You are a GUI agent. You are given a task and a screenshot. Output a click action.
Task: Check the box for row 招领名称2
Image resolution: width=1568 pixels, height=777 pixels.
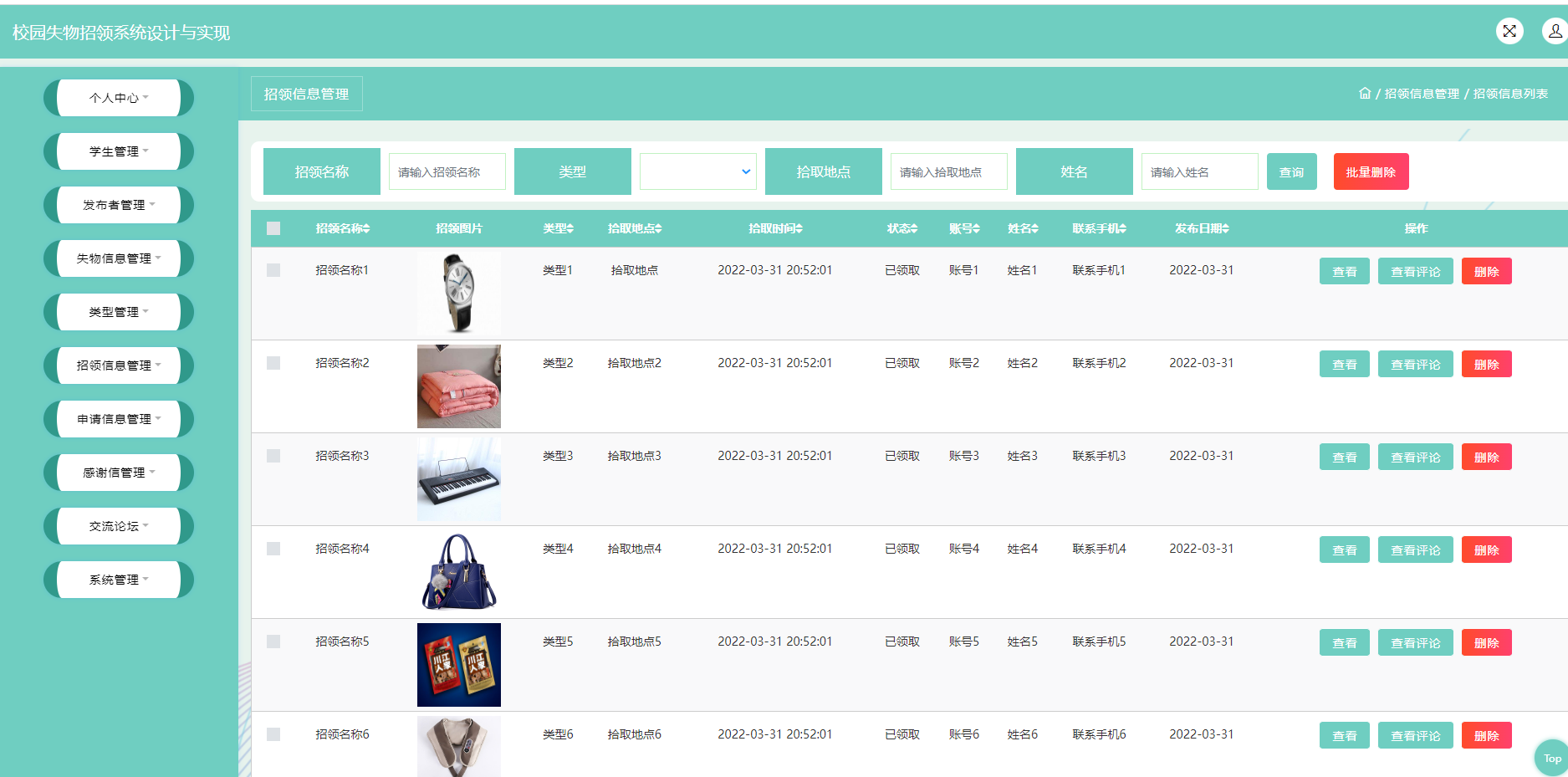click(x=273, y=363)
